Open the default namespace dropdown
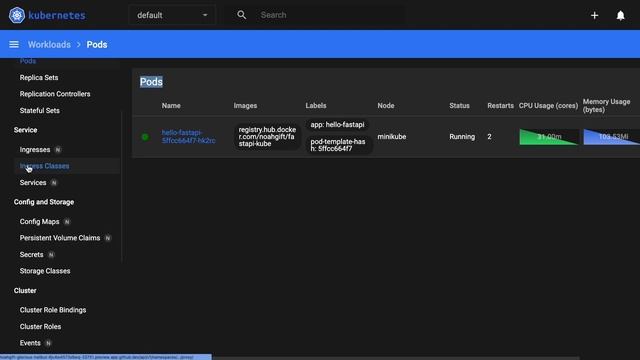640x360 pixels. pos(172,15)
